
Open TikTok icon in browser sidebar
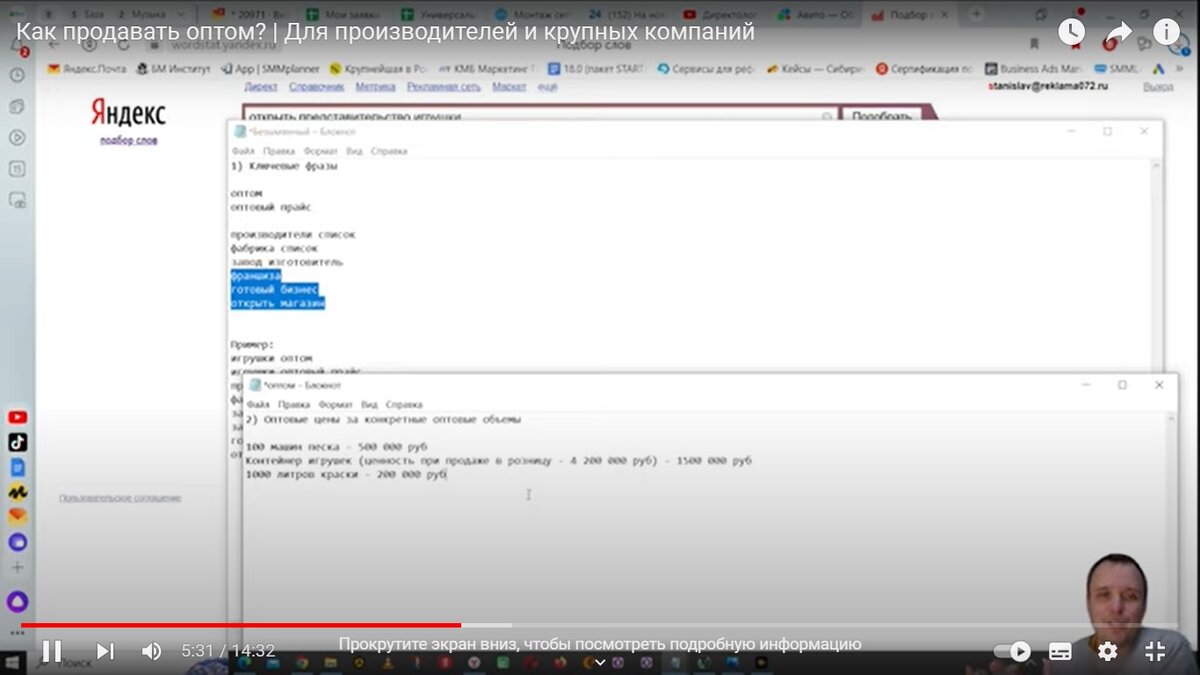pyautogui.click(x=17, y=442)
